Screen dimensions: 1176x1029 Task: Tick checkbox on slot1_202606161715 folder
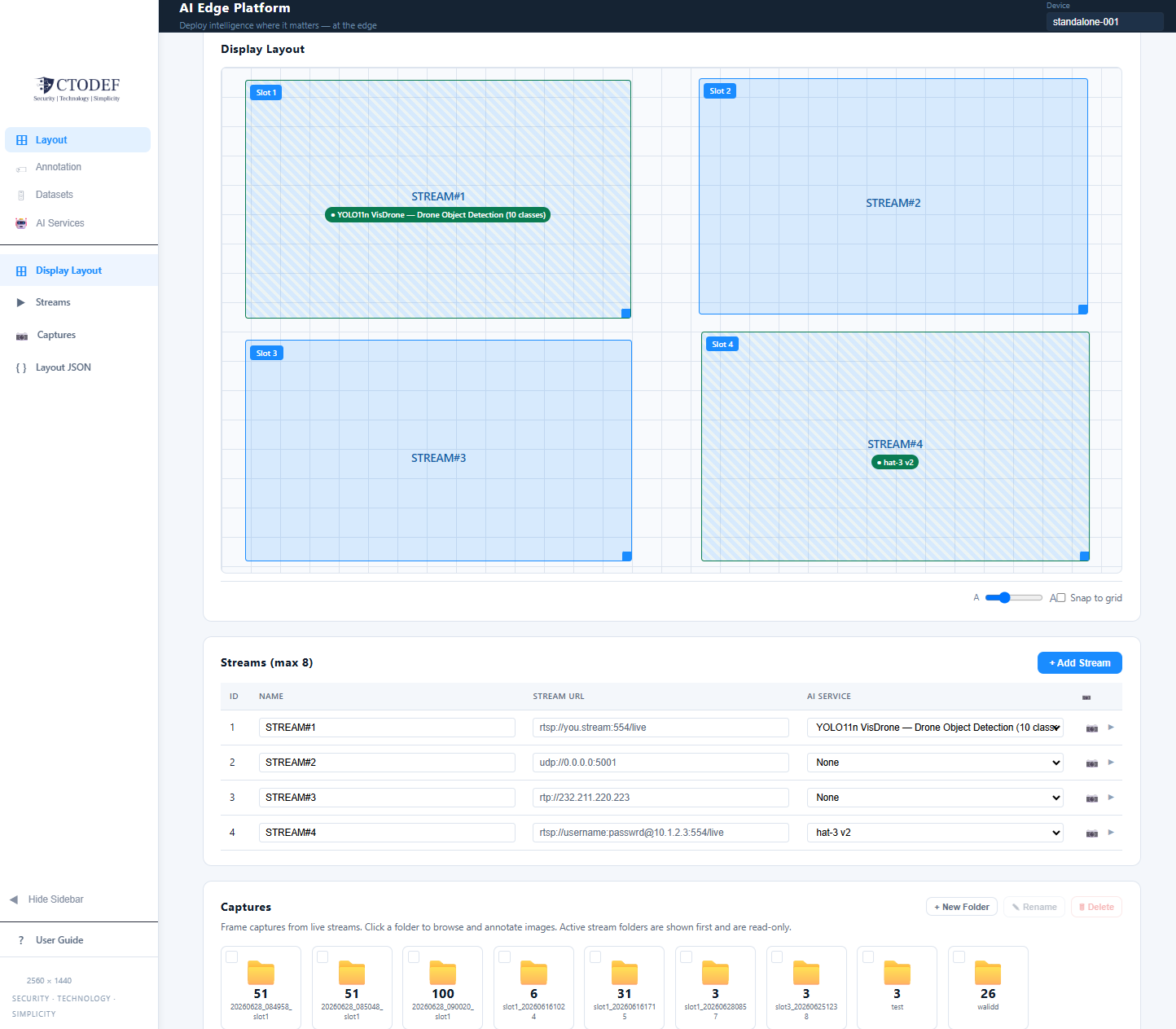pyautogui.click(x=595, y=957)
